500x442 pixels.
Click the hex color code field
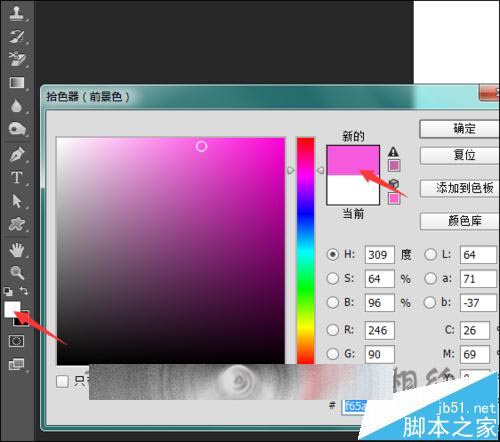click(x=354, y=407)
